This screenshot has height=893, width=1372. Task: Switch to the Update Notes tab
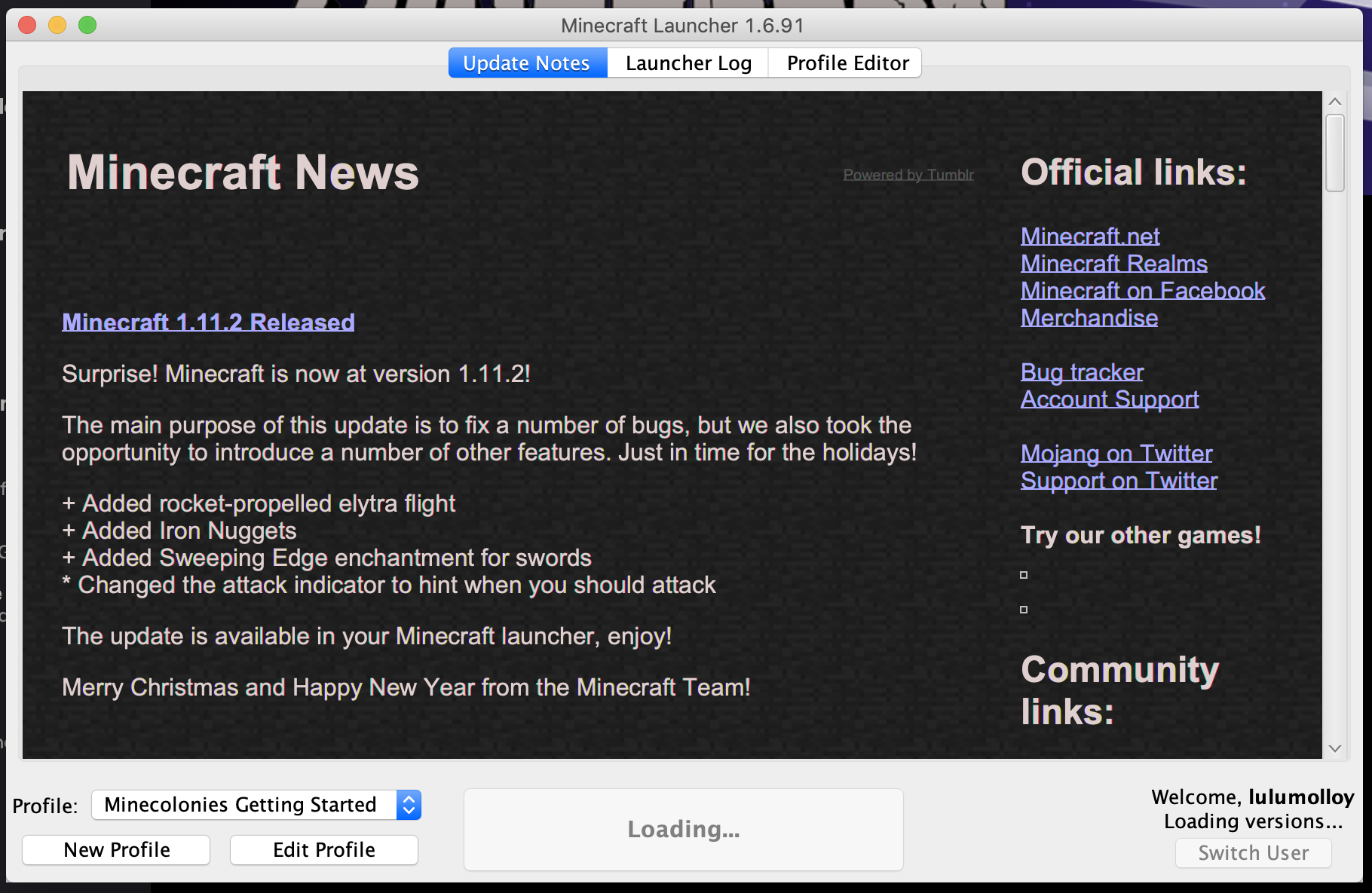(527, 63)
